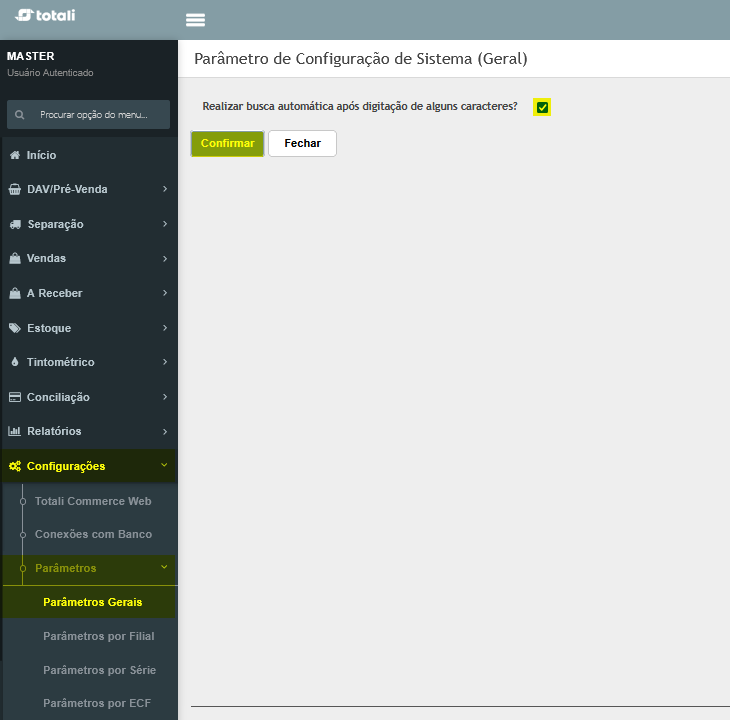Image resolution: width=731 pixels, height=720 pixels.
Task: Focus the Procurar opção do menu search field
Action: click(x=89, y=115)
